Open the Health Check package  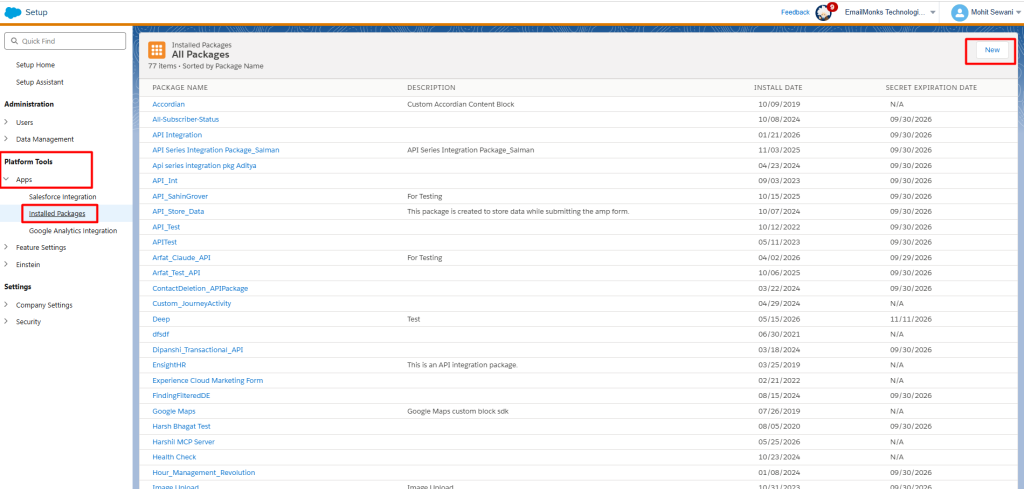[x=174, y=457]
